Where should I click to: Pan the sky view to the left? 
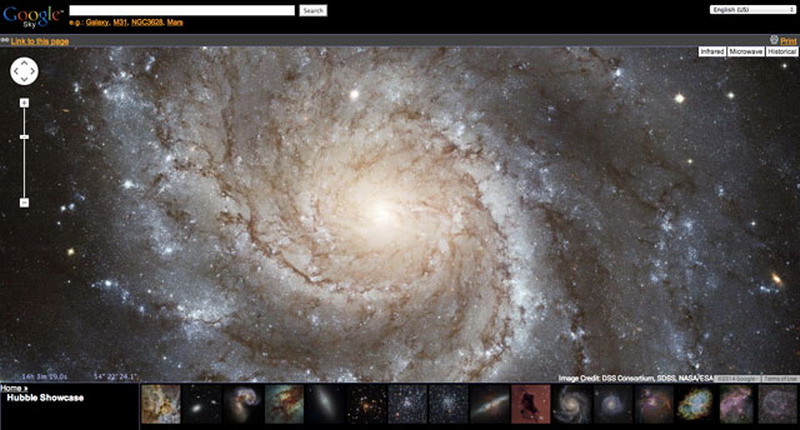tap(16, 71)
